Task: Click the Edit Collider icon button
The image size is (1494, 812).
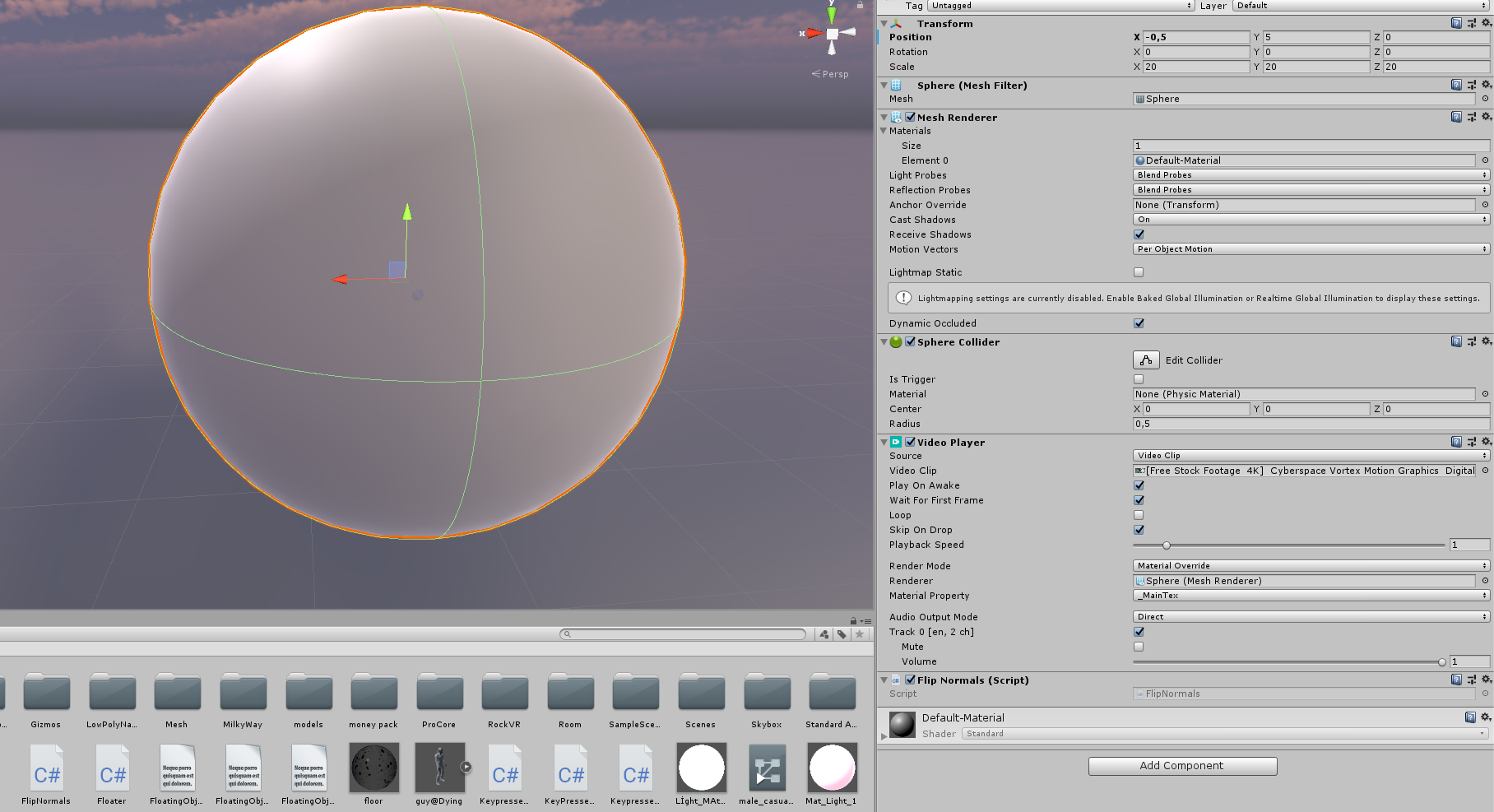Action: (1146, 360)
